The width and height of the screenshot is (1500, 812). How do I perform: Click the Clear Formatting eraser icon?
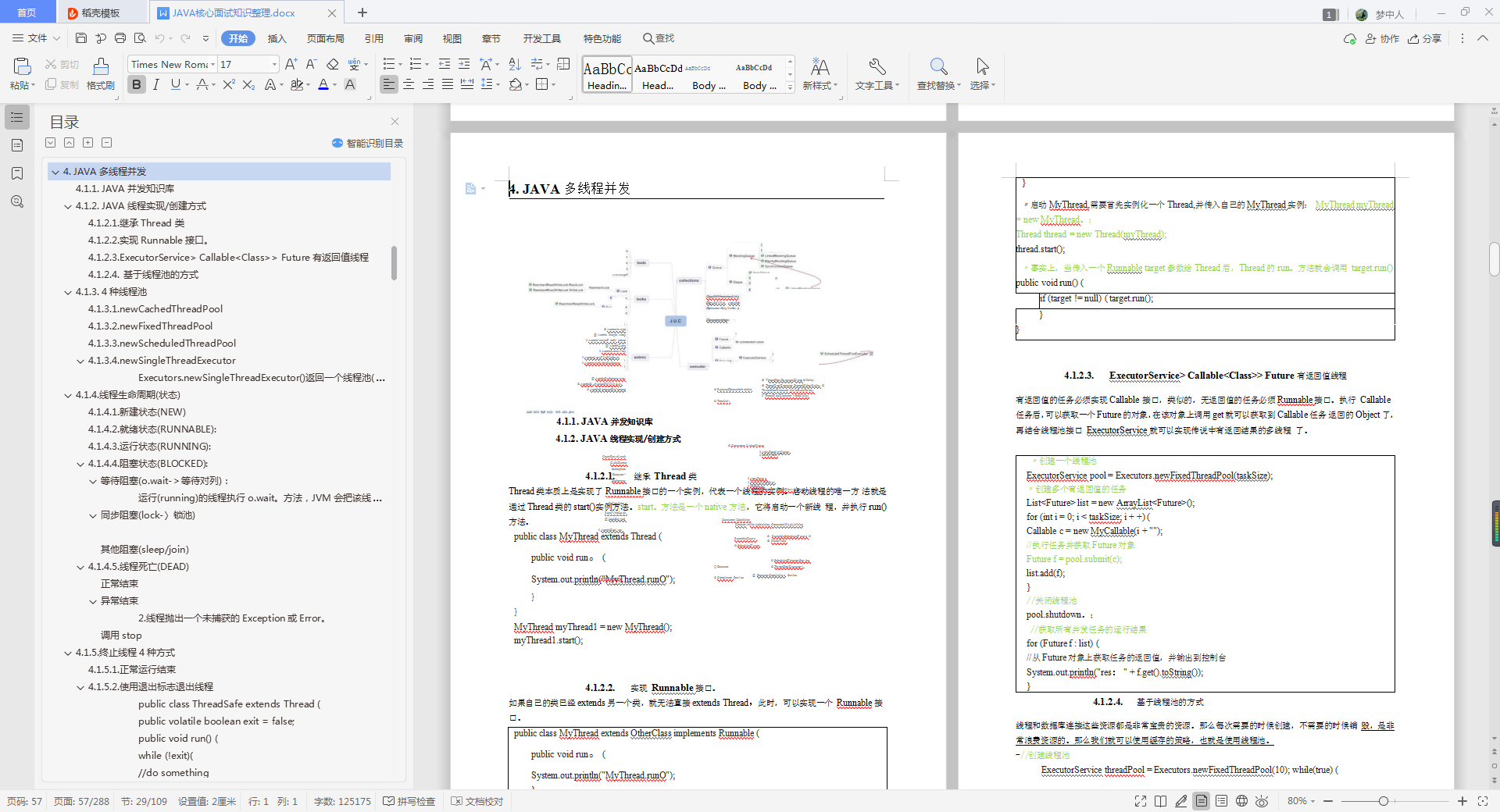[333, 64]
